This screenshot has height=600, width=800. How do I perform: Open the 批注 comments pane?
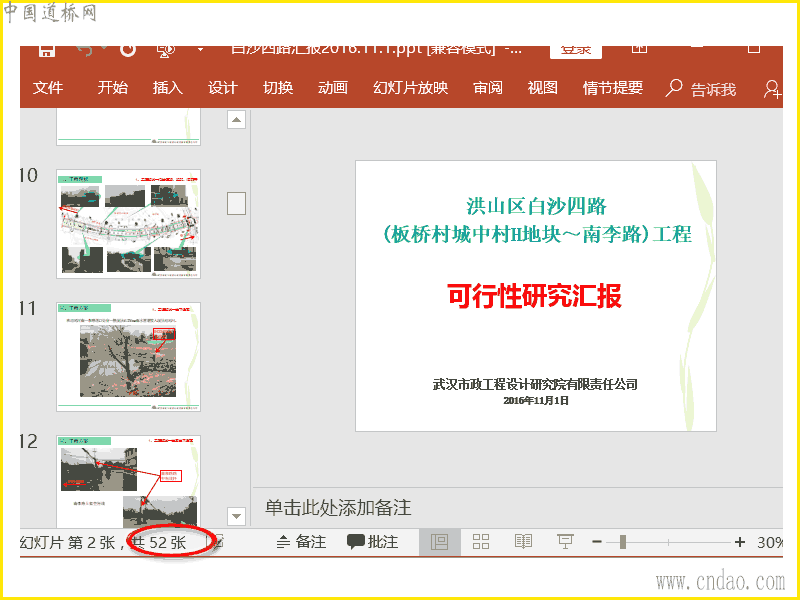(x=373, y=542)
